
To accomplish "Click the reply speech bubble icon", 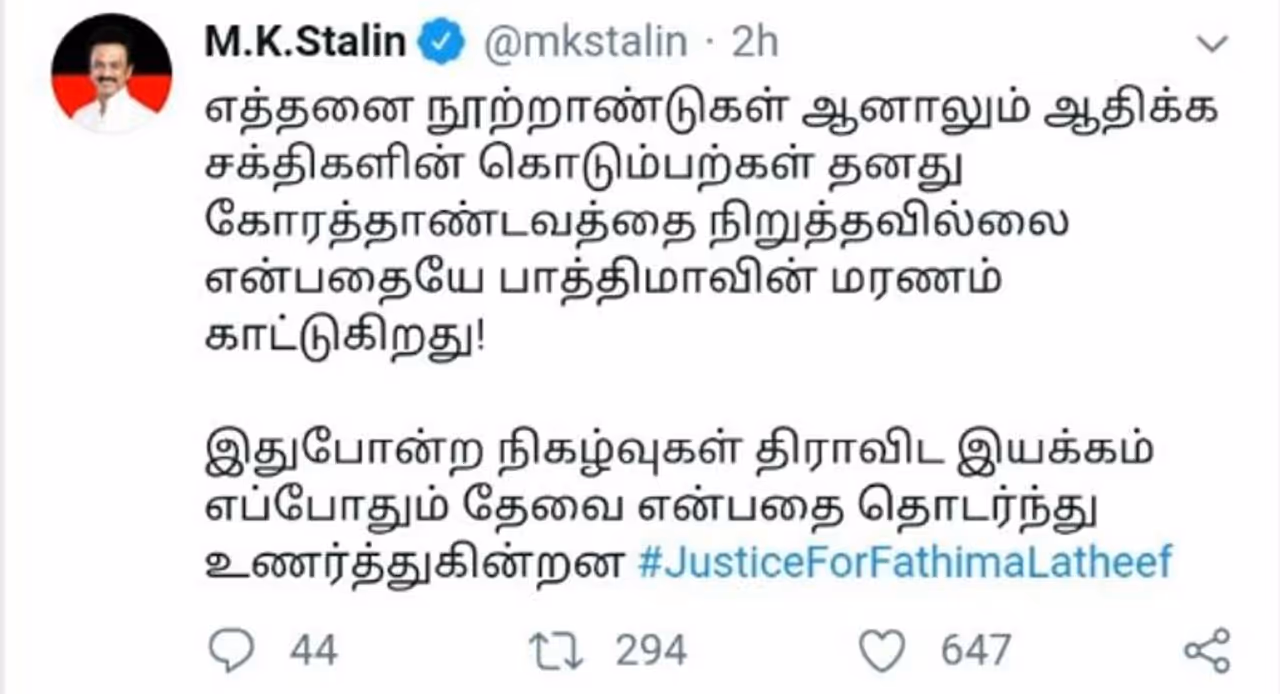I will click(x=235, y=651).
